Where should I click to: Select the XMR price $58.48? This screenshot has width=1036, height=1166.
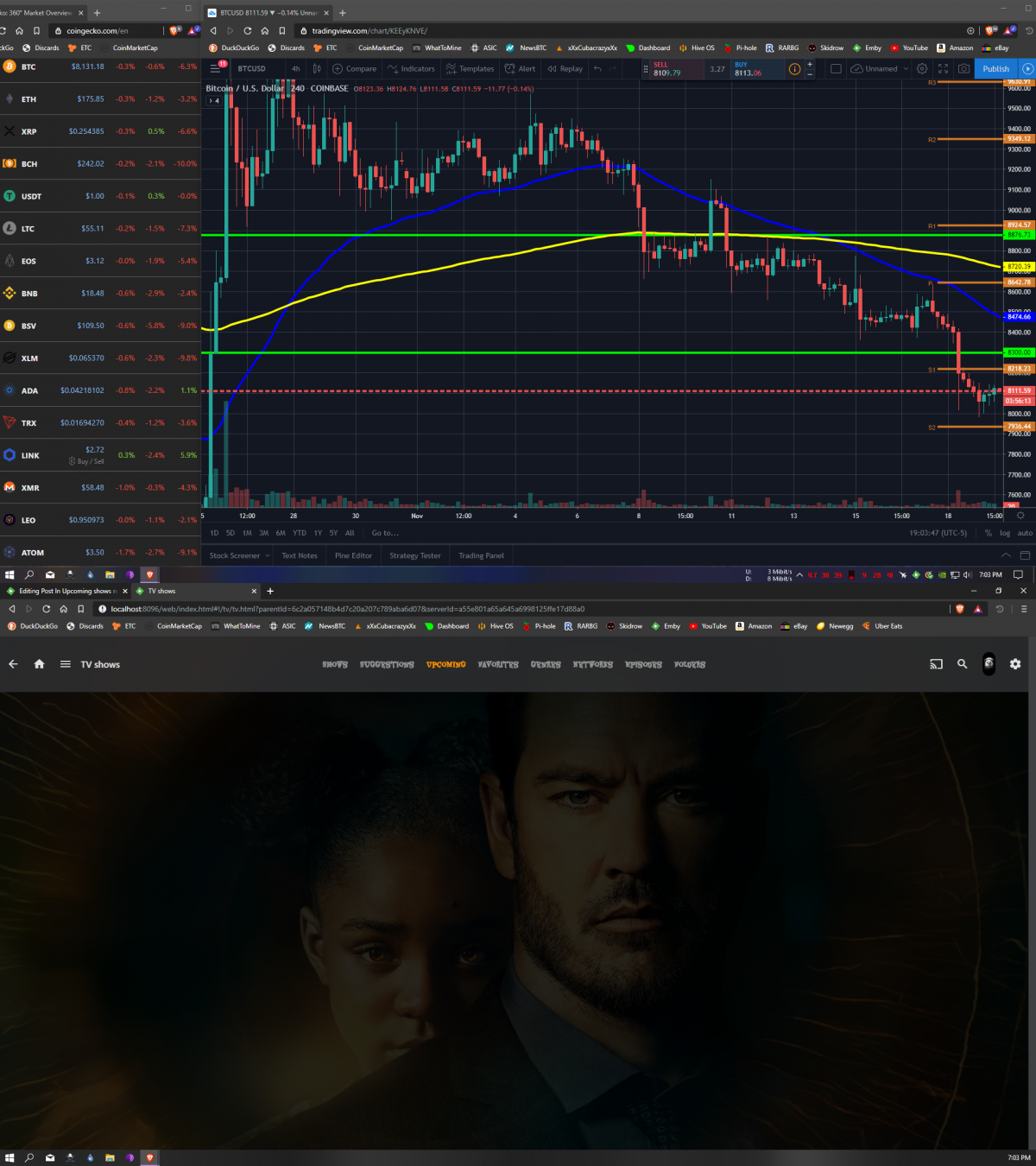(92, 487)
